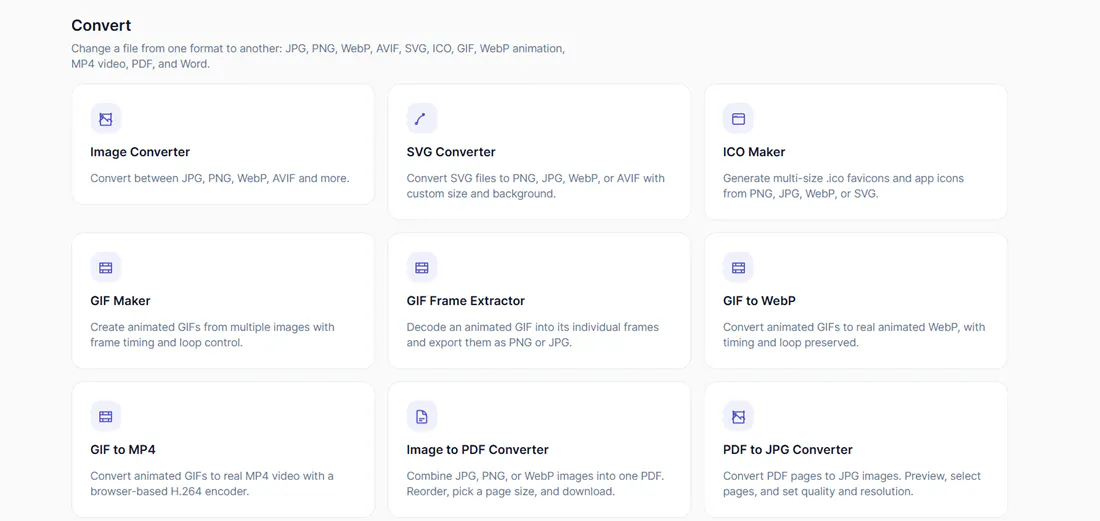Click description starting "Decode an animated GIF"
Image resolution: width=1100 pixels, height=521 pixels.
tap(532, 334)
